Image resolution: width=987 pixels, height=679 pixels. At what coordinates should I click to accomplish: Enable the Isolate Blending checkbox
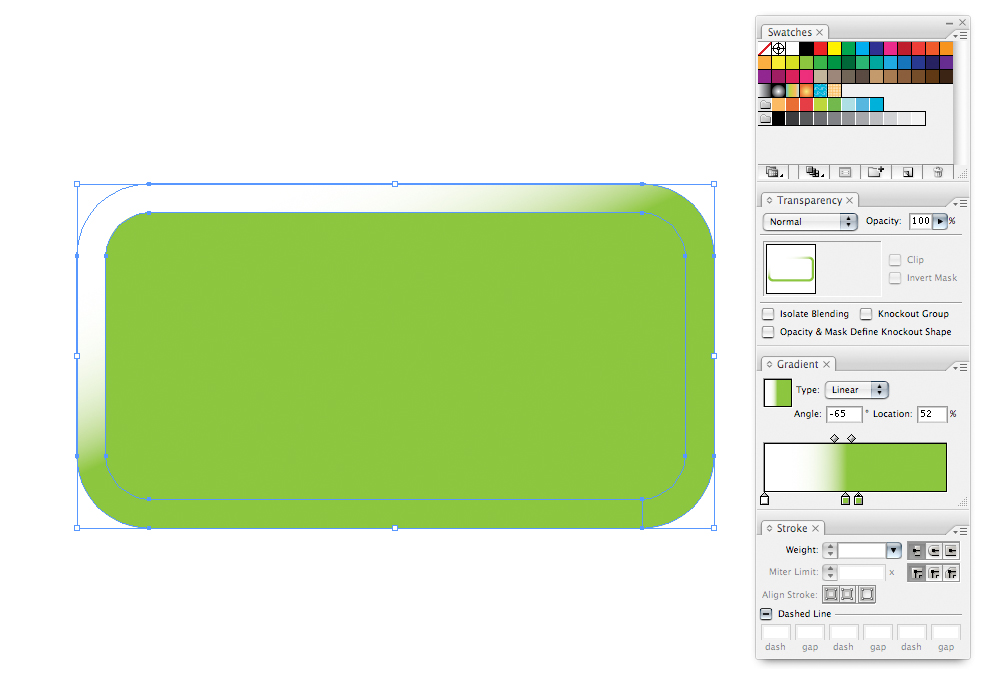pos(768,313)
